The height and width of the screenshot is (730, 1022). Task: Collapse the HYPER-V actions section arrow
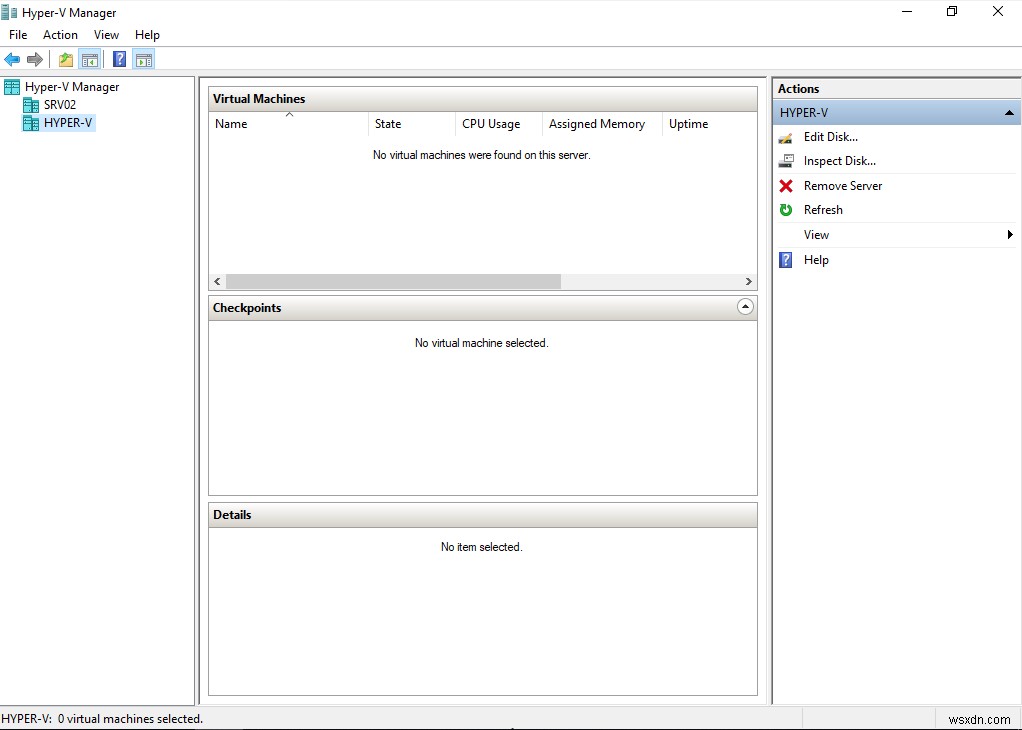(1009, 113)
